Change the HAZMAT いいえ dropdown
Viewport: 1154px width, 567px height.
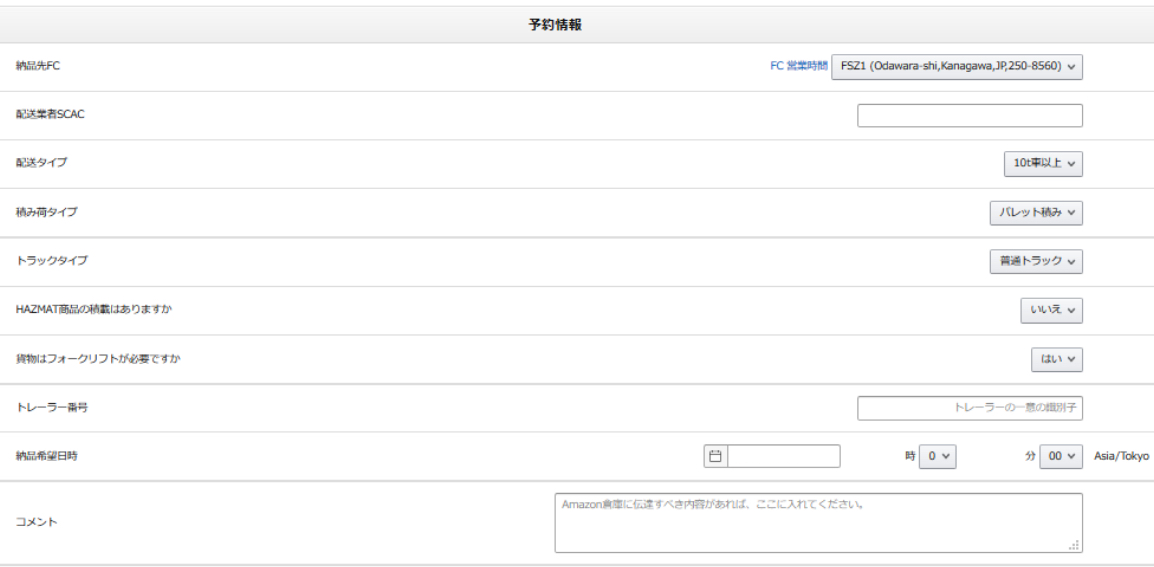[x=1051, y=311]
